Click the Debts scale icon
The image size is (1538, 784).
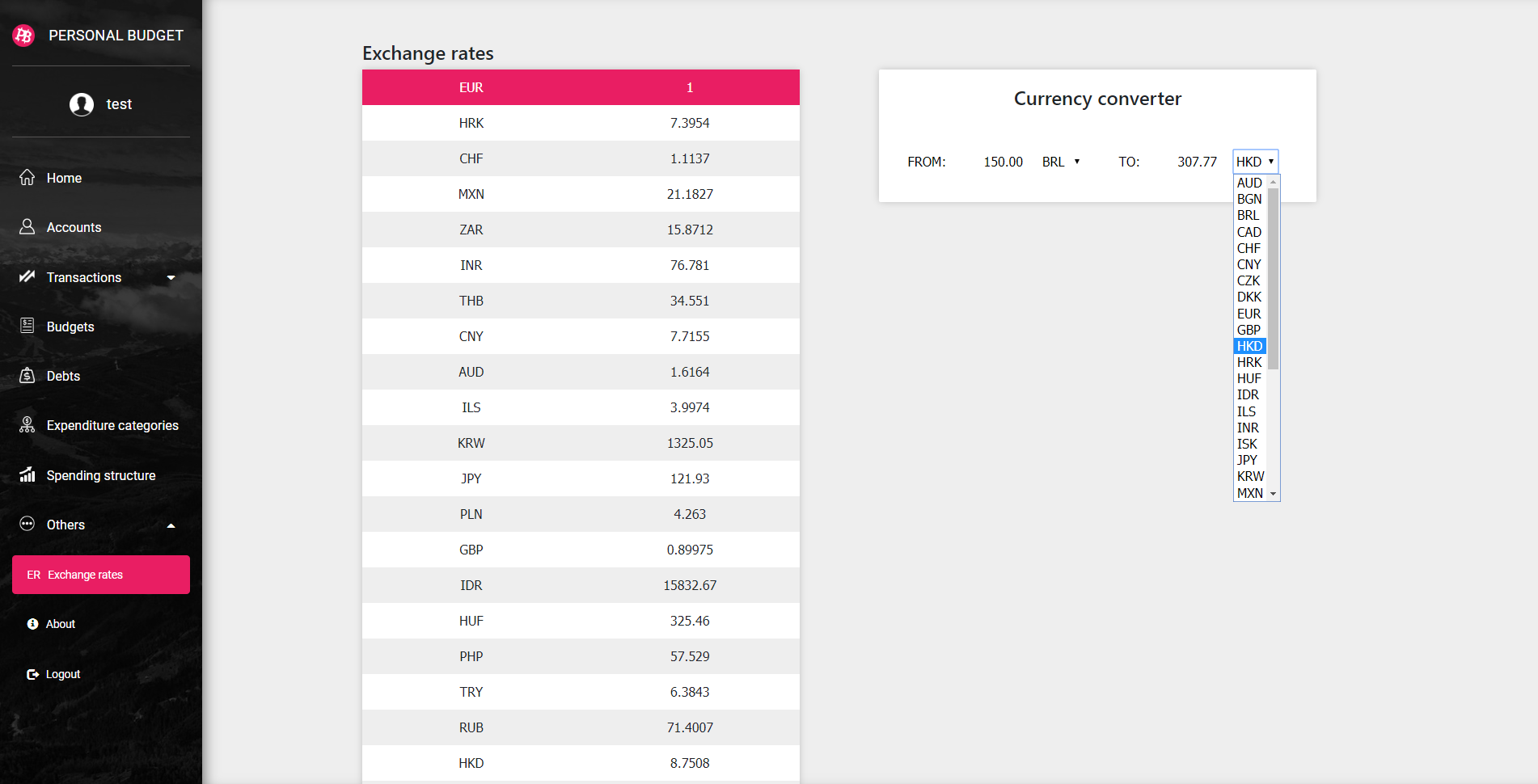click(27, 375)
